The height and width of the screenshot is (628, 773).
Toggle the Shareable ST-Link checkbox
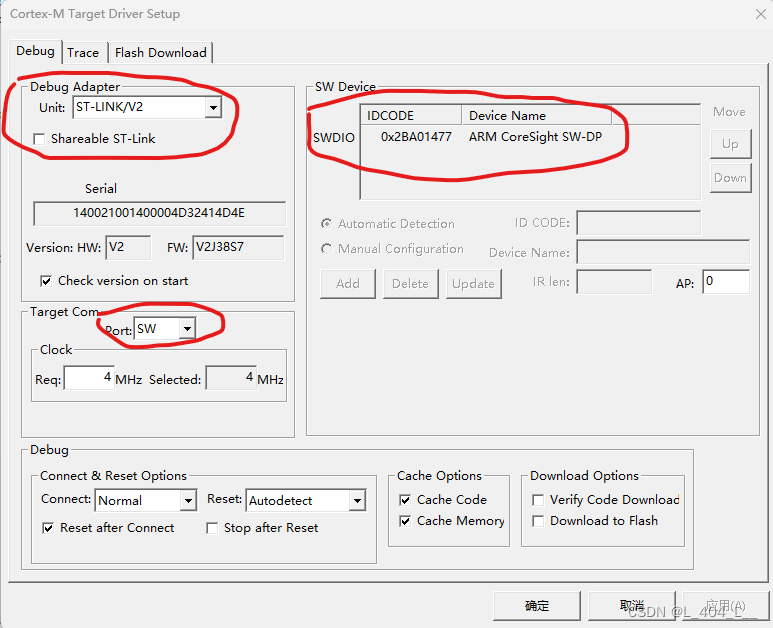(x=39, y=139)
